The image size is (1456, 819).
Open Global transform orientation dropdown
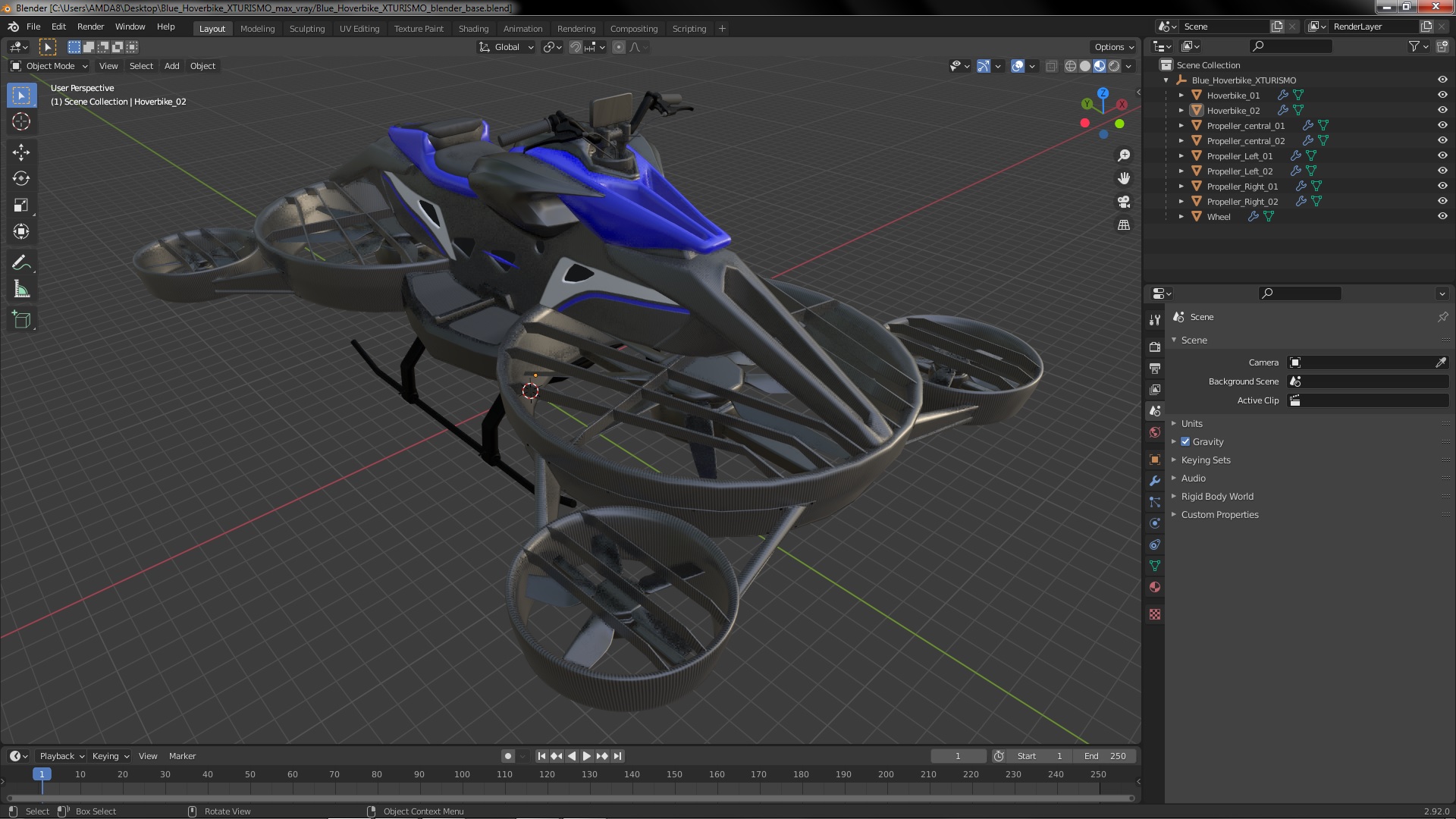506,47
